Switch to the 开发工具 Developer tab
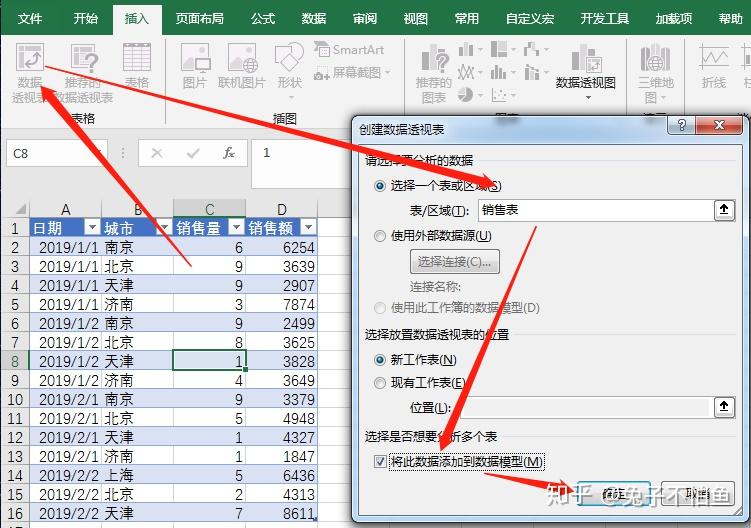 coord(604,19)
